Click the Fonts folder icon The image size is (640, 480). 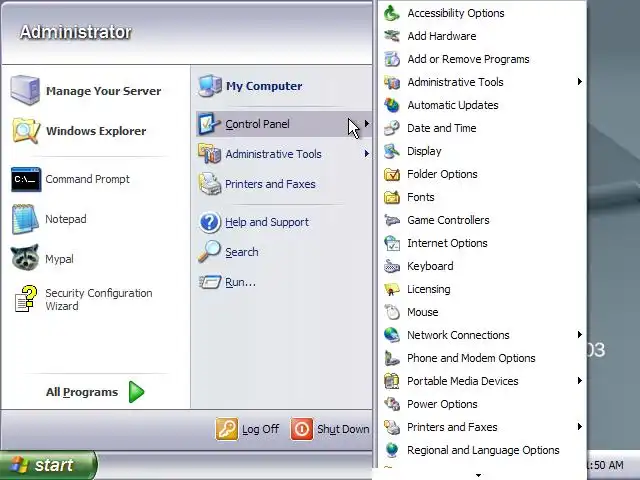(x=392, y=197)
